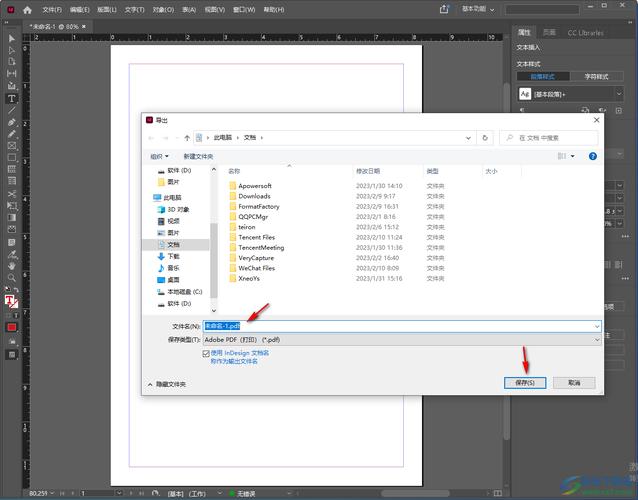Open the TencentMeeting folder
This screenshot has height=500, width=638.
pos(261,247)
